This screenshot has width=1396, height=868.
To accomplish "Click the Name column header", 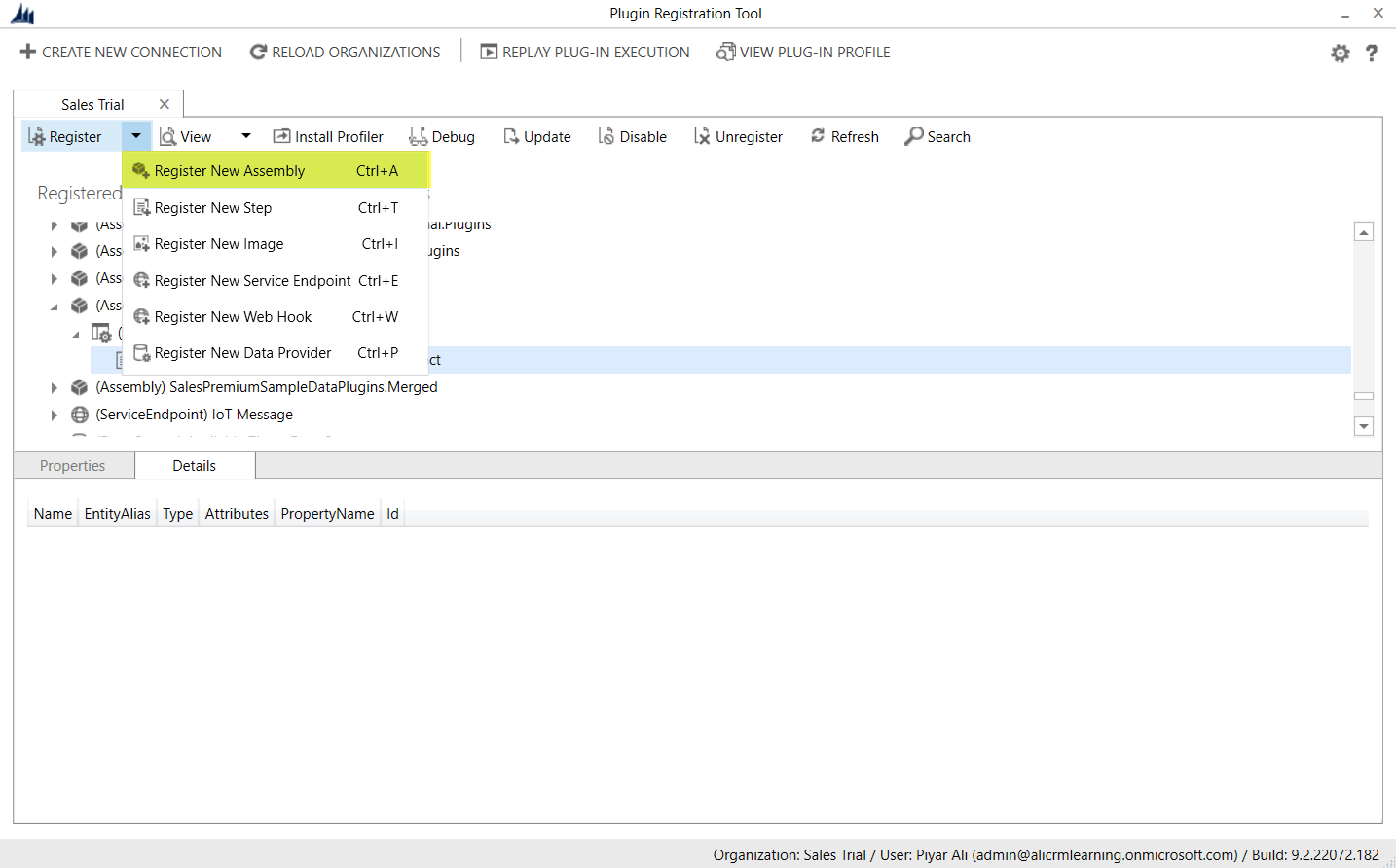I will pos(53,514).
